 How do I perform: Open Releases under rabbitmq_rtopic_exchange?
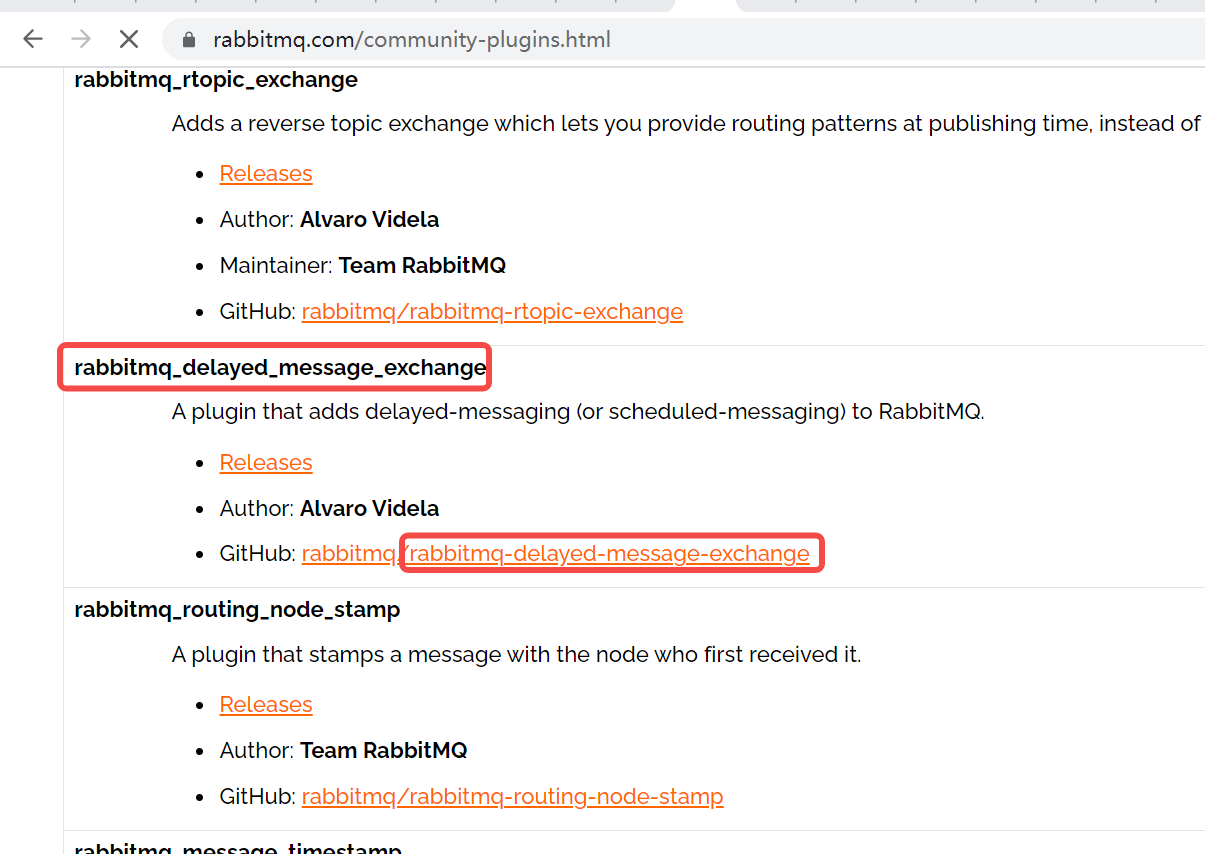click(265, 173)
